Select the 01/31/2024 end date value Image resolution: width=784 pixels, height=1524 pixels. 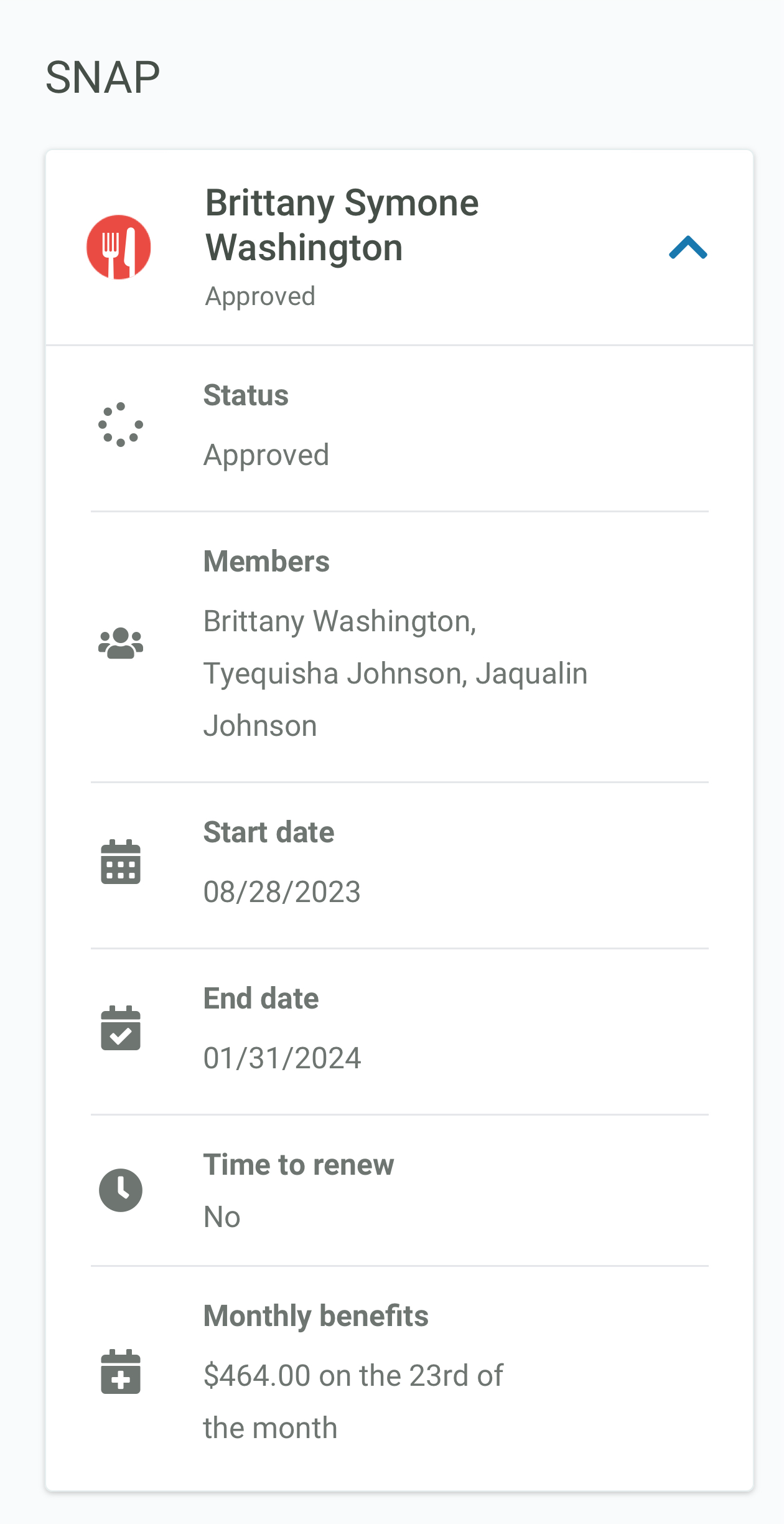coord(282,1058)
